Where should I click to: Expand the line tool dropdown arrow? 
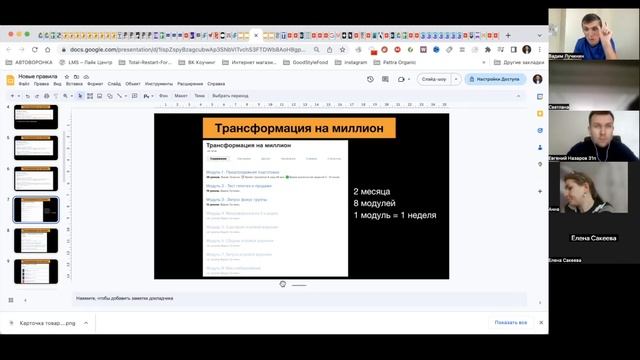click(125, 96)
